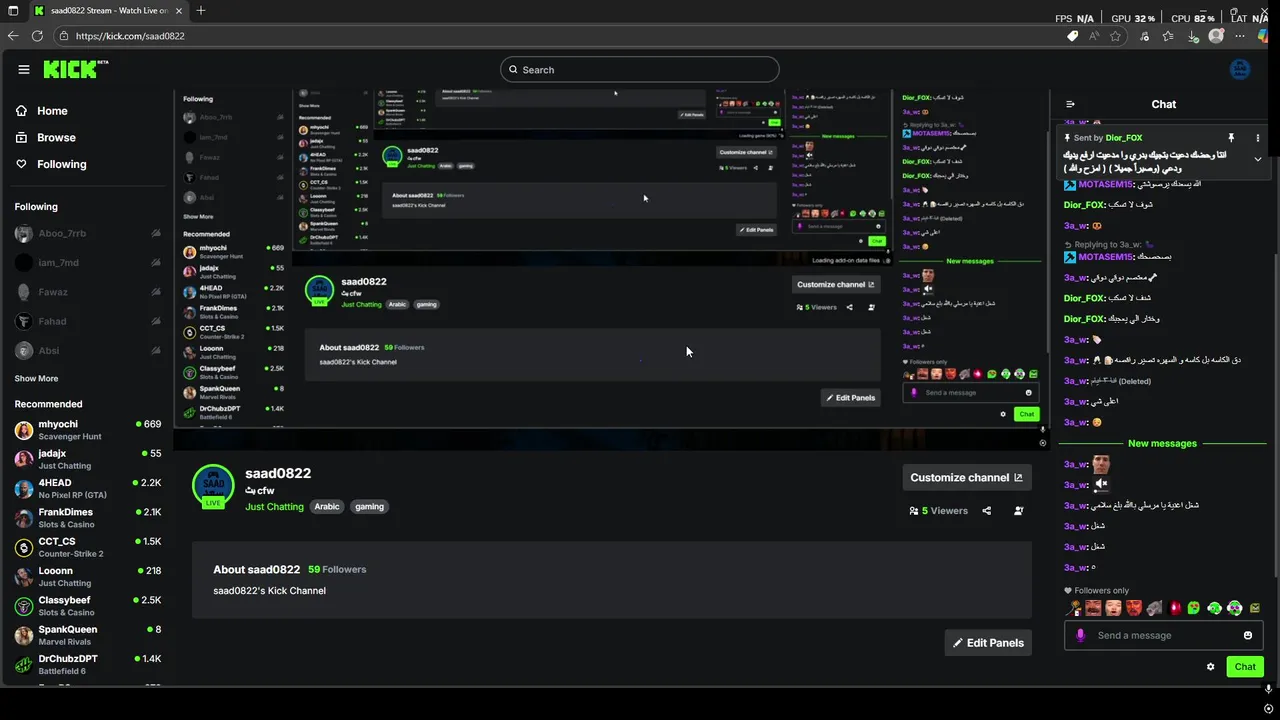
Task: Open chat settings gear icon
Action: (1210, 667)
